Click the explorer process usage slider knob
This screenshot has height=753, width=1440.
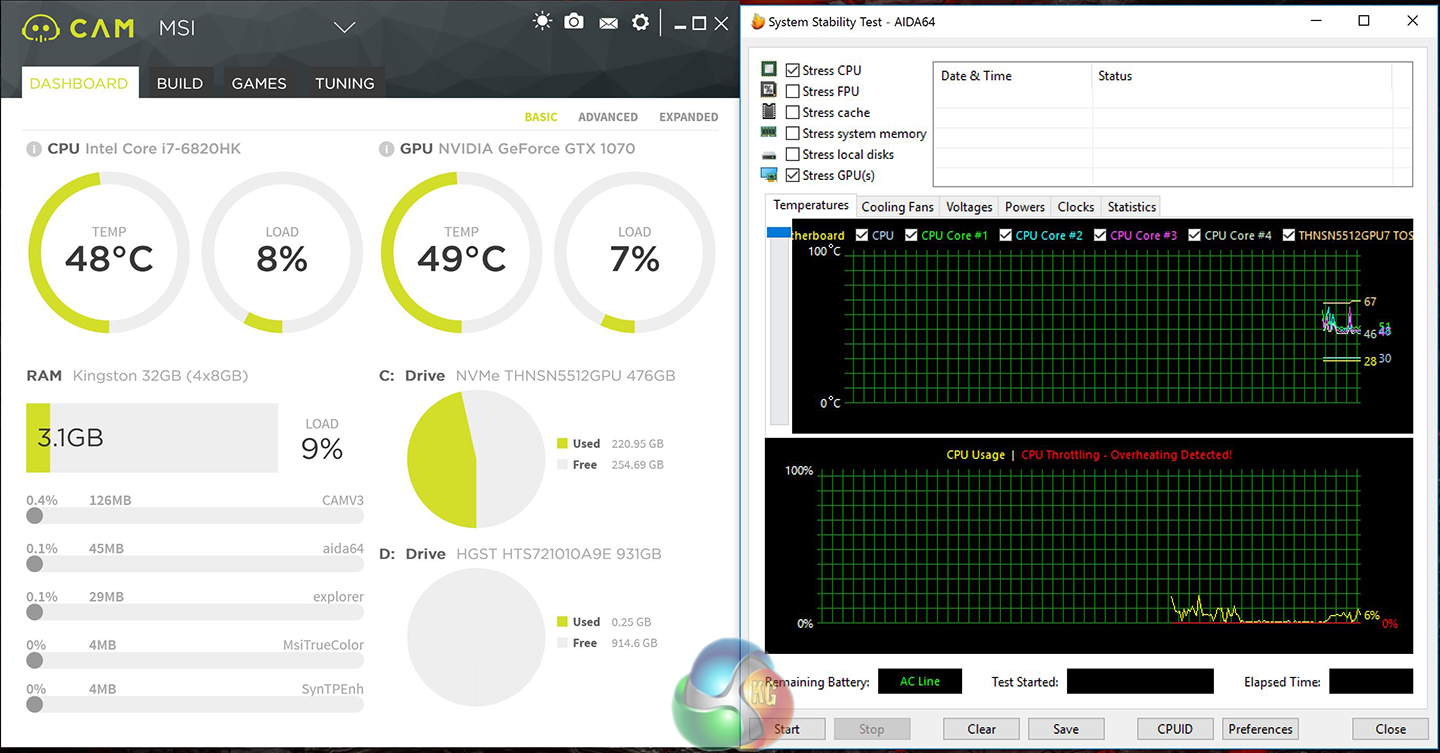35,612
